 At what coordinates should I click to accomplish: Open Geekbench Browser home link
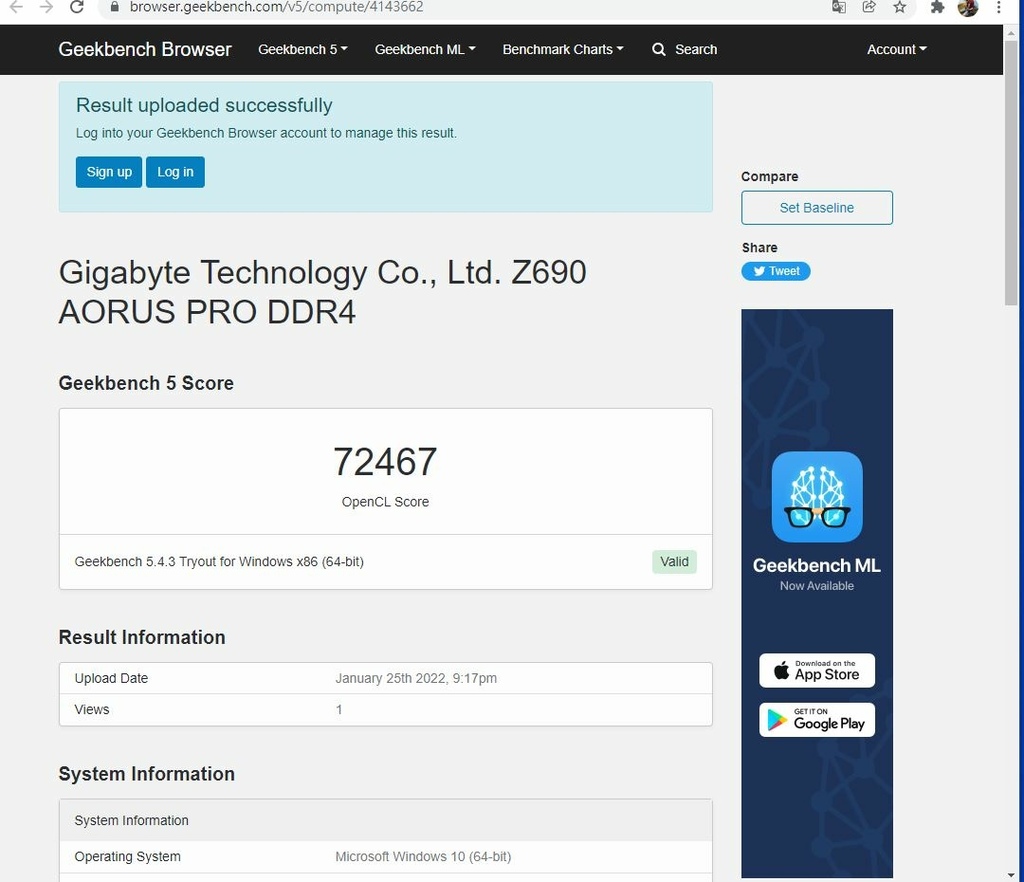pos(145,50)
